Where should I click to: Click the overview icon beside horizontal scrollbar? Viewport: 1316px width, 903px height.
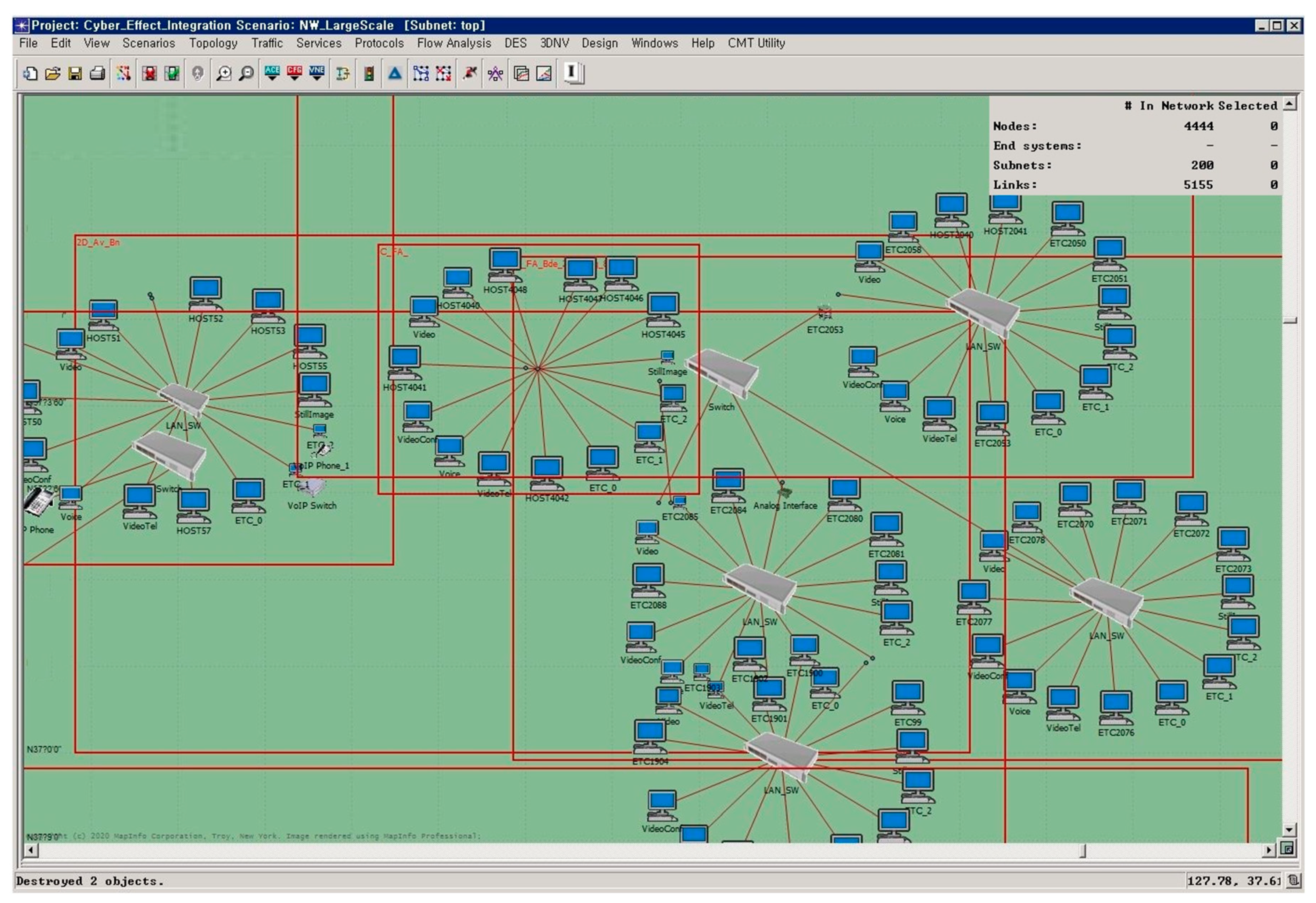(x=1288, y=849)
